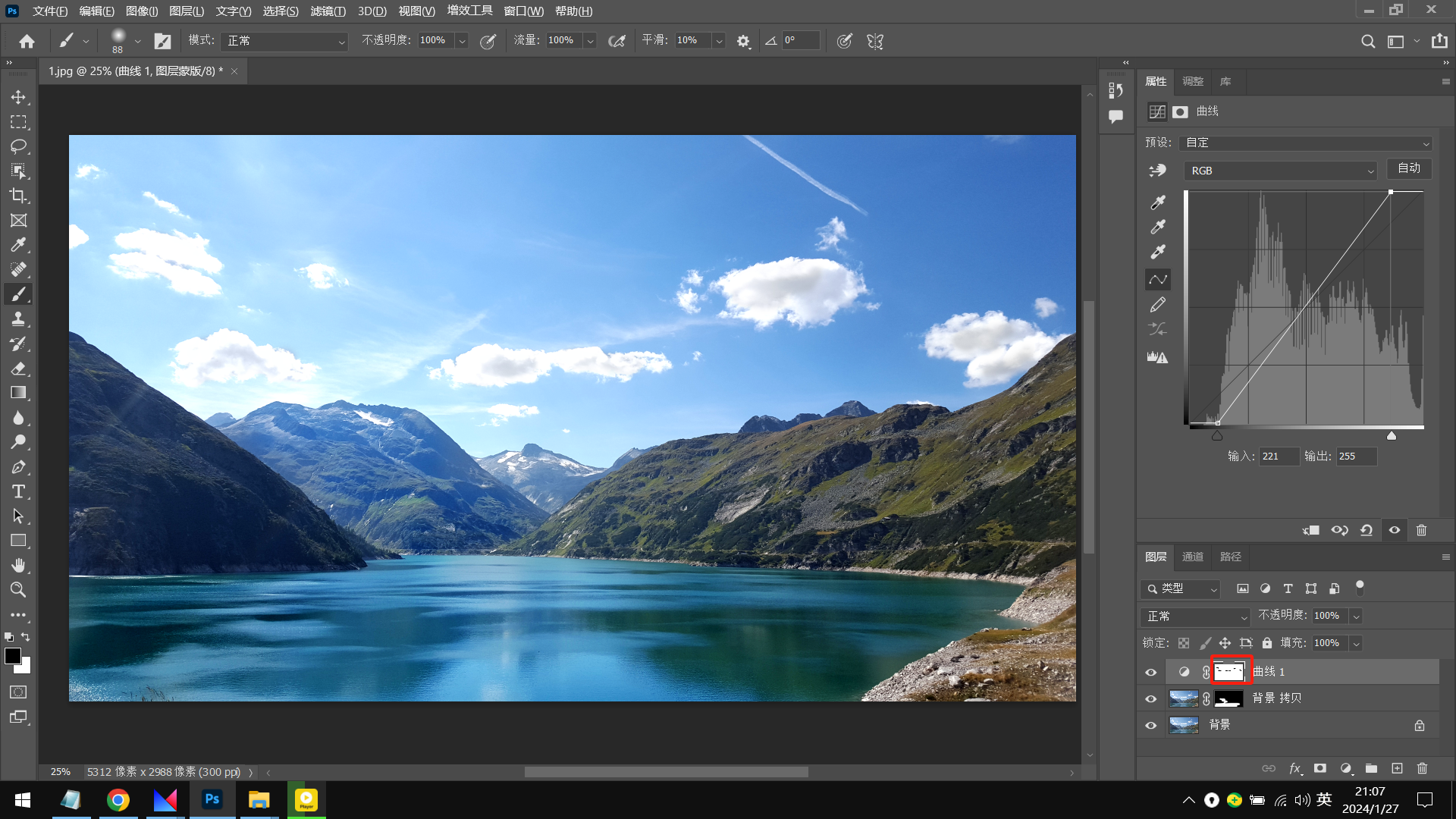This screenshot has height=819, width=1456.
Task: Select the Eraser tool
Action: click(x=18, y=369)
